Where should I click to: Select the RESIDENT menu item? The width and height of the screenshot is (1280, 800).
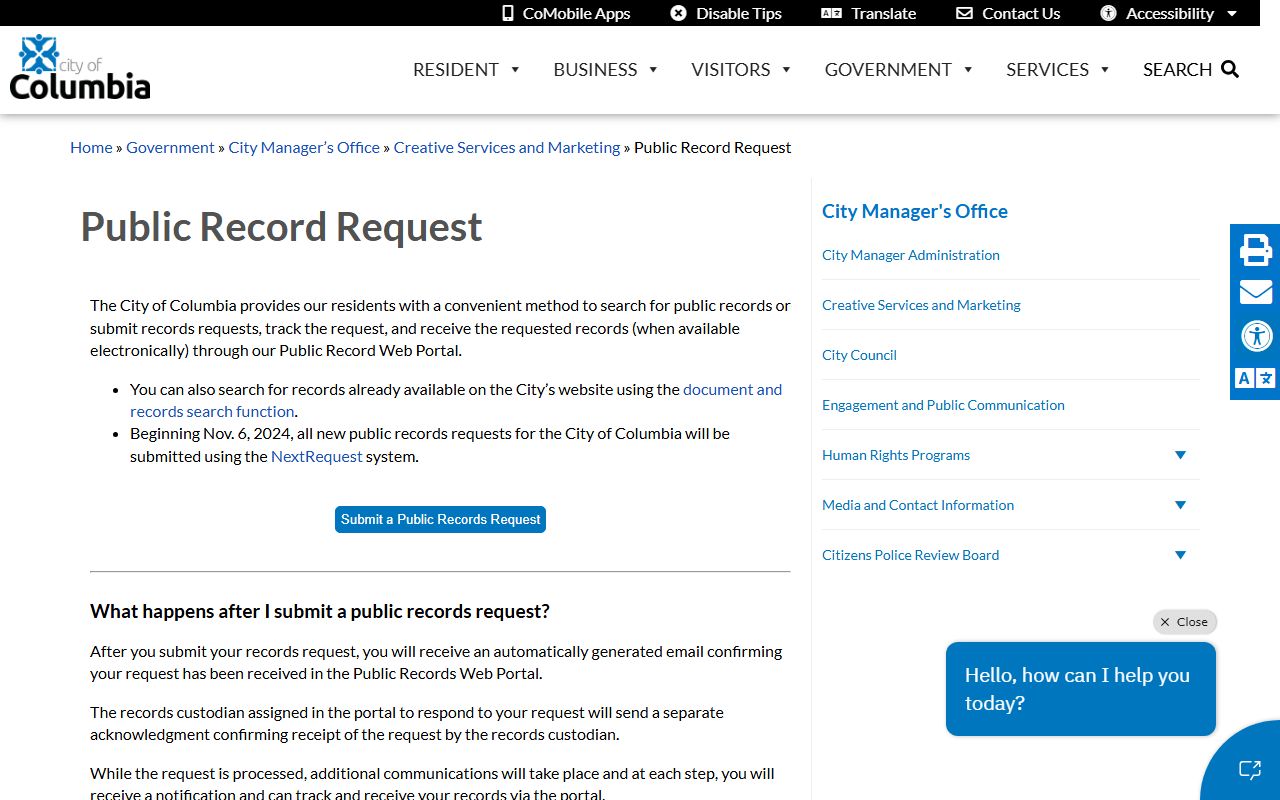coord(456,69)
